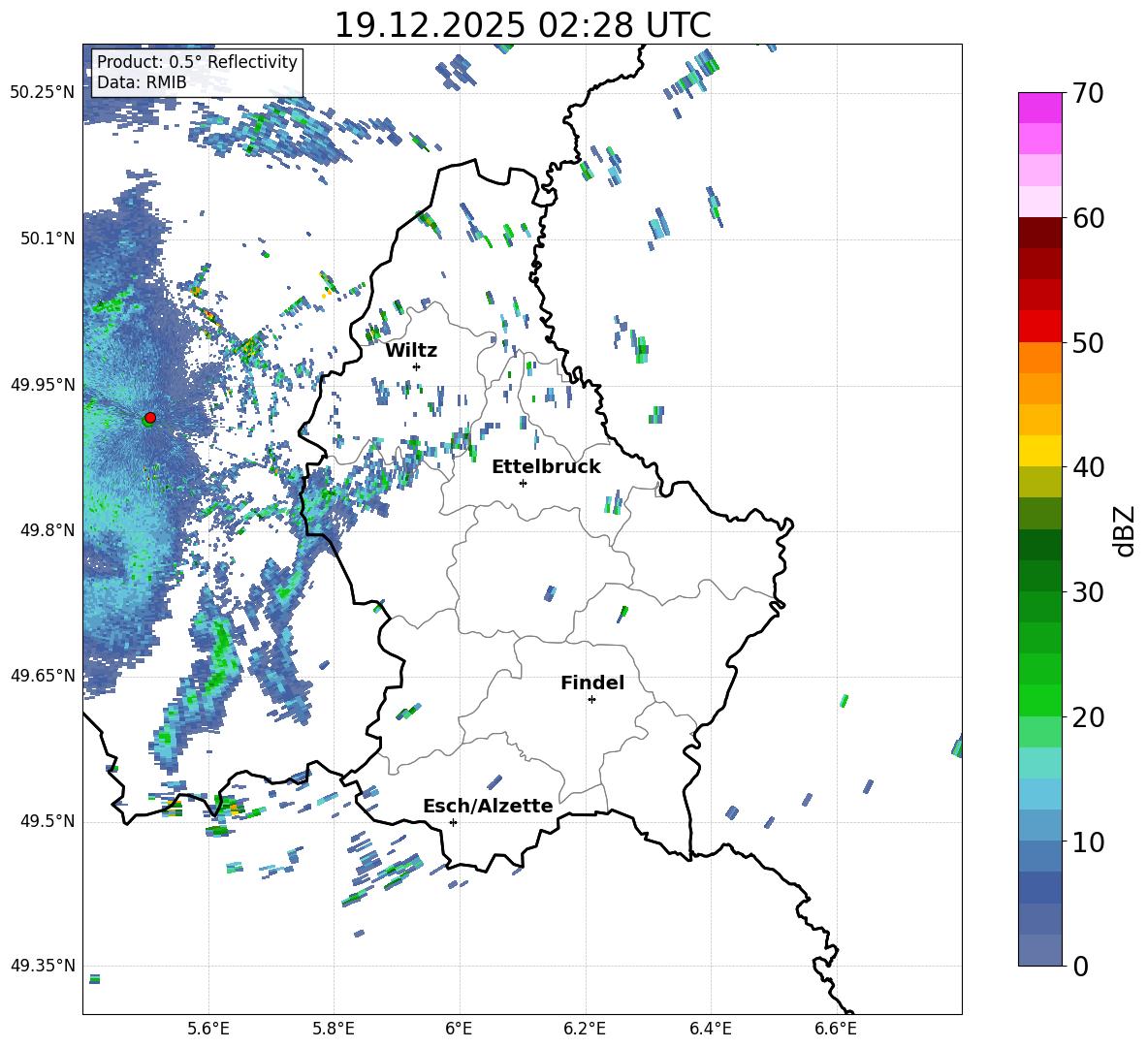Click the 50.25°N latitude label
Viewport: 1148px width, 1048px height.
(x=43, y=93)
